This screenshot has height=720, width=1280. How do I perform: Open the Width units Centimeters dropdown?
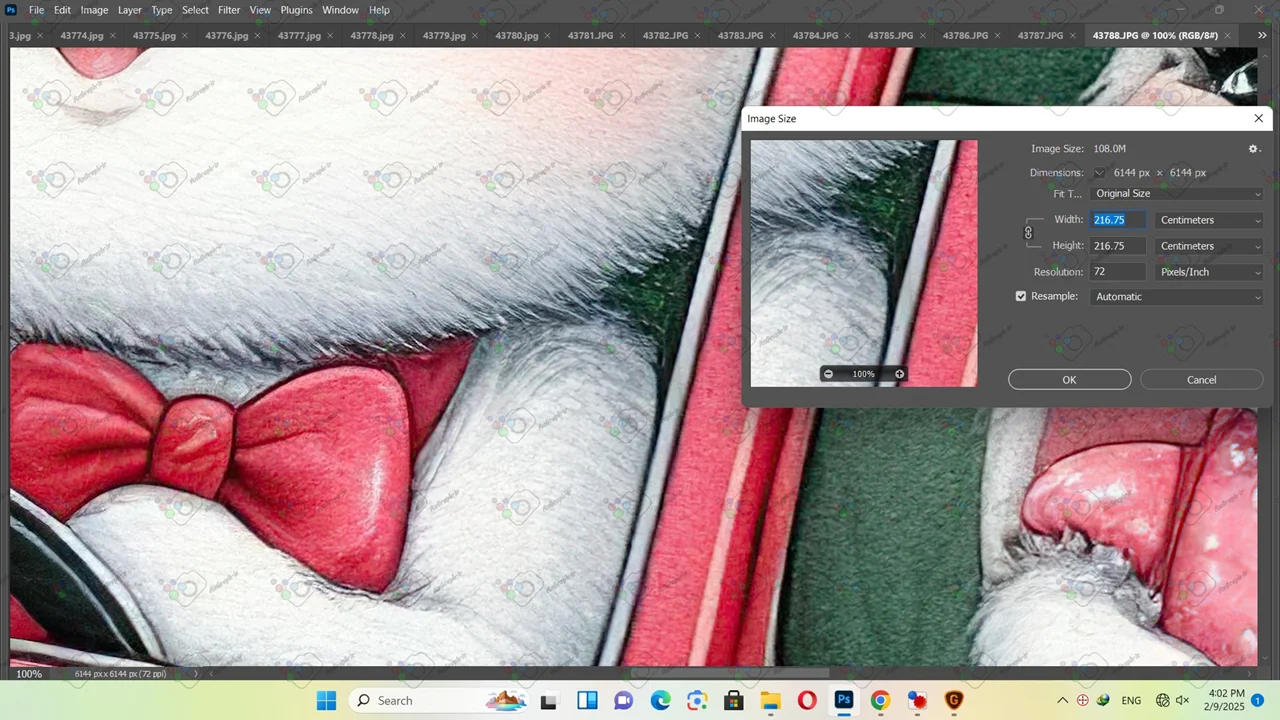coord(1209,220)
